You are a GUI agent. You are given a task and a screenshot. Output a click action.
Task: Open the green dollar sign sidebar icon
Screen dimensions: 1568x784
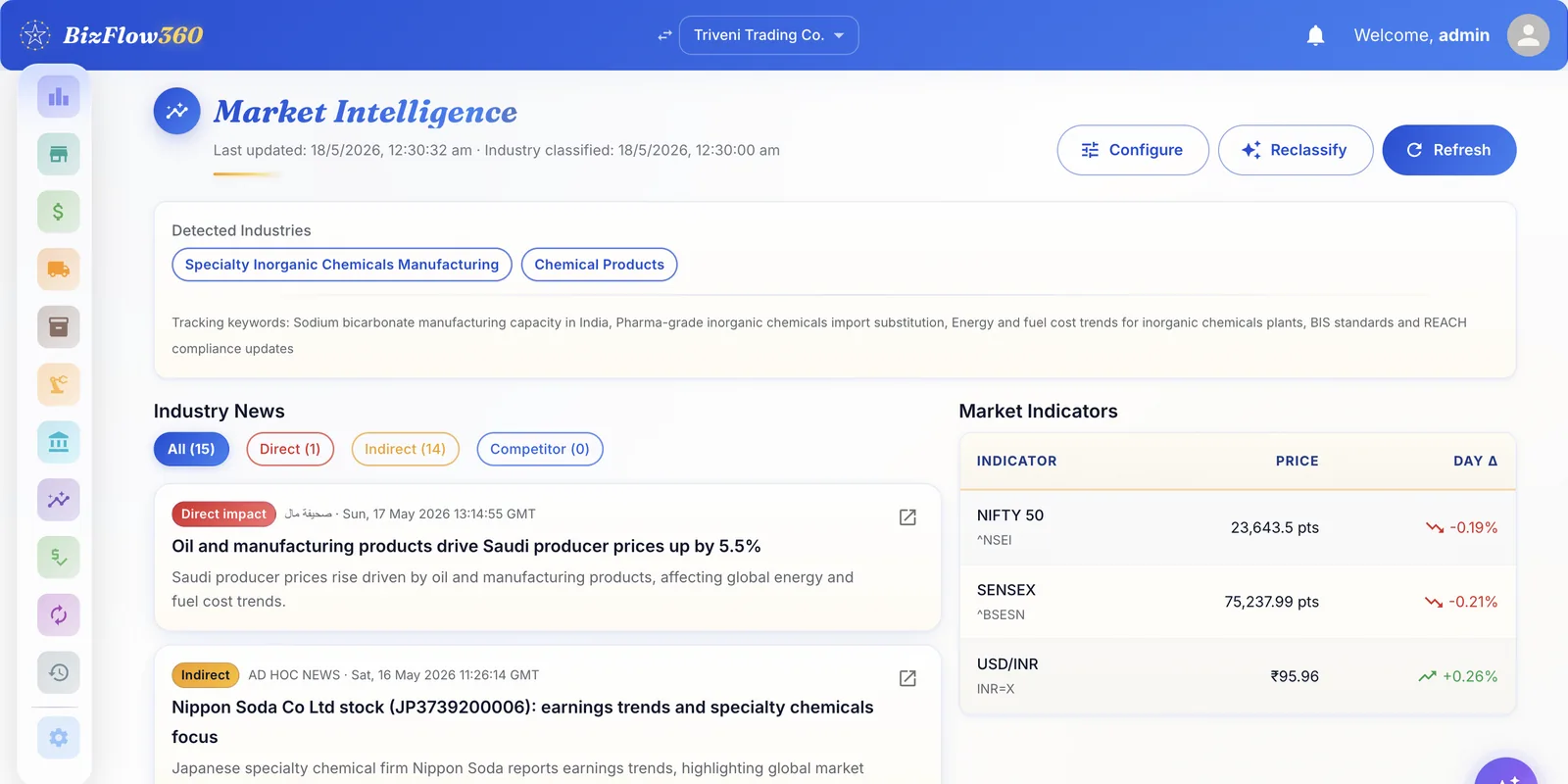(x=59, y=212)
